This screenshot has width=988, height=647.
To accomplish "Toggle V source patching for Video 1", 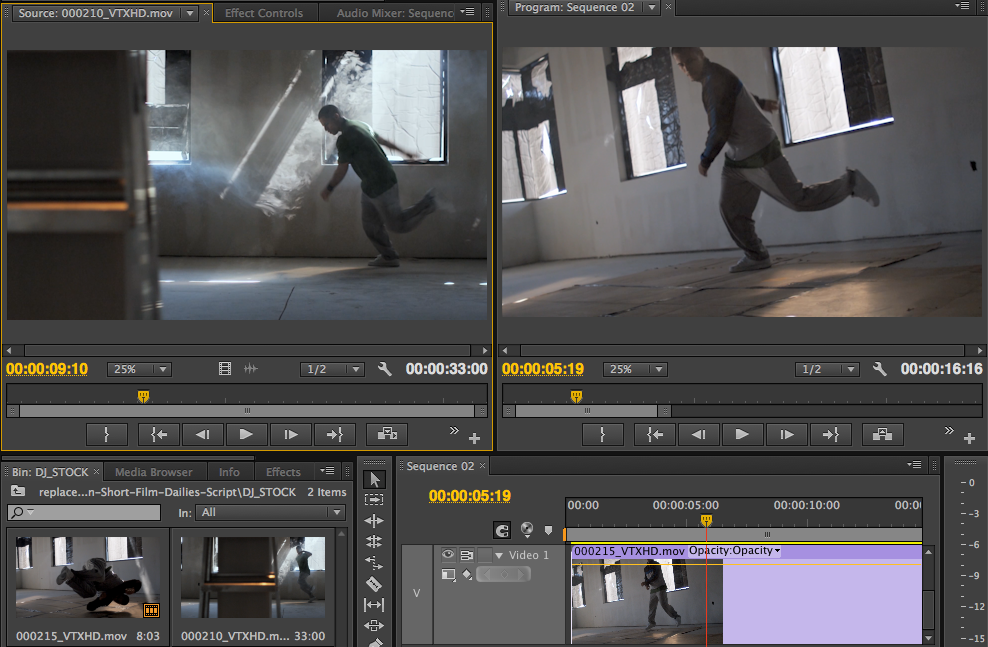I will (x=416, y=593).
